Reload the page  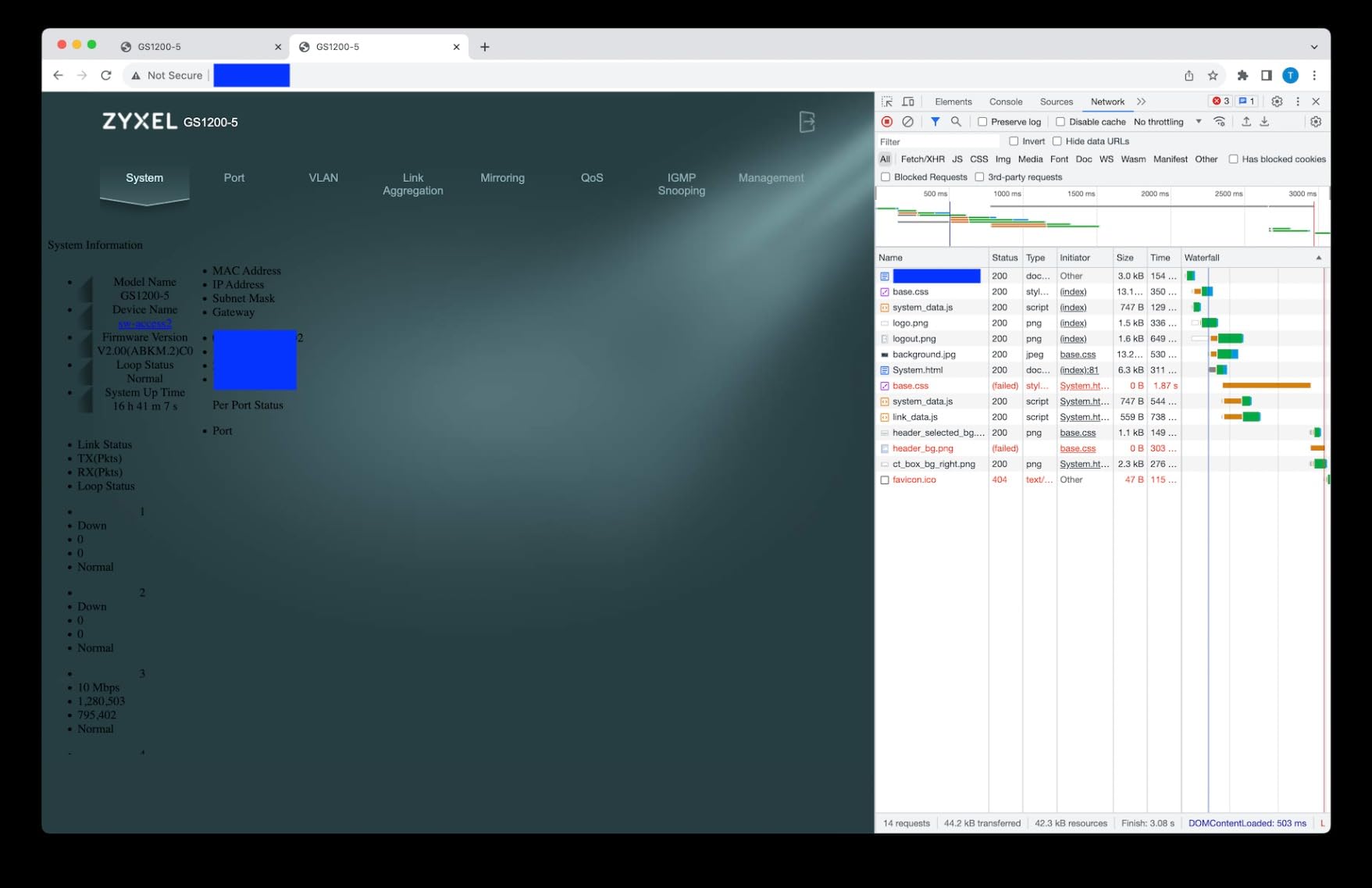pyautogui.click(x=106, y=76)
